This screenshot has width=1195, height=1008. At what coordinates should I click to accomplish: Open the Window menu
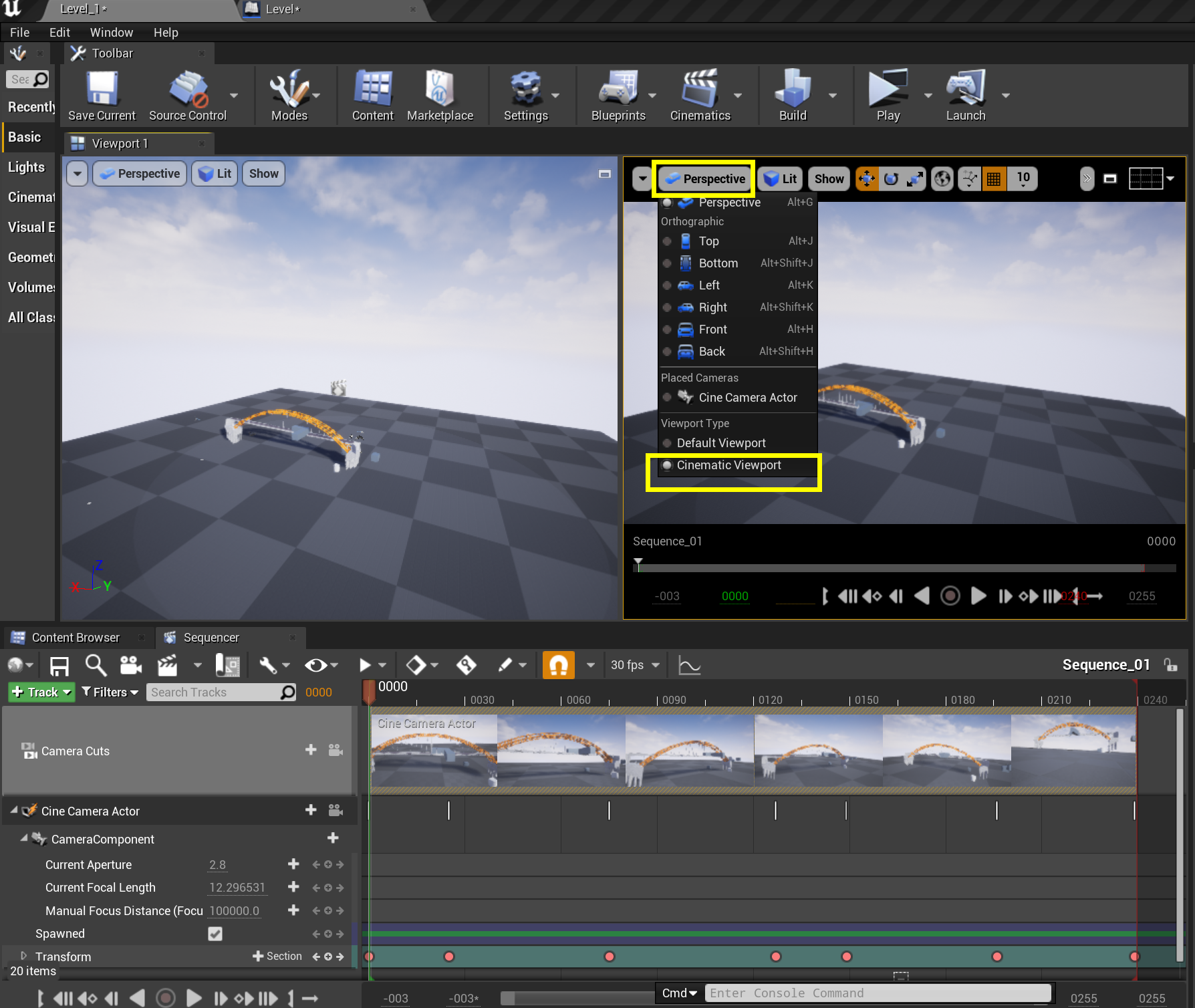click(x=112, y=32)
